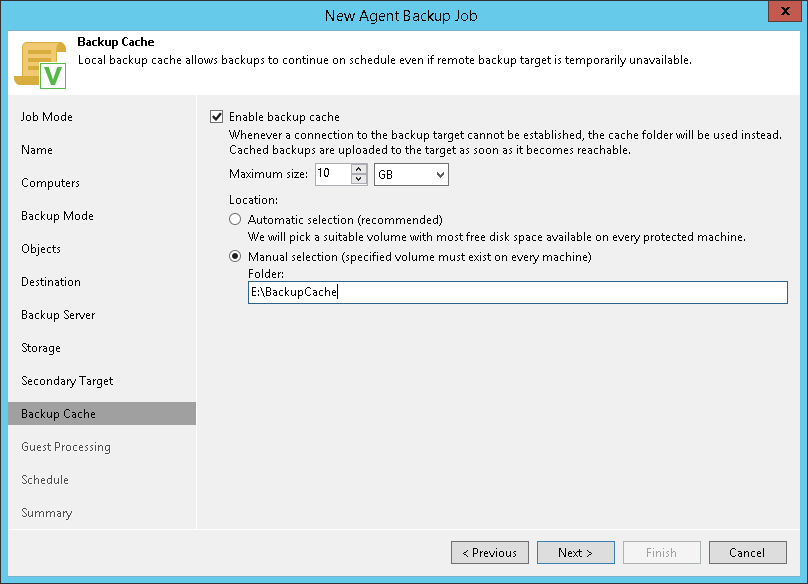
Task: Click the Next button
Action: coord(575,552)
